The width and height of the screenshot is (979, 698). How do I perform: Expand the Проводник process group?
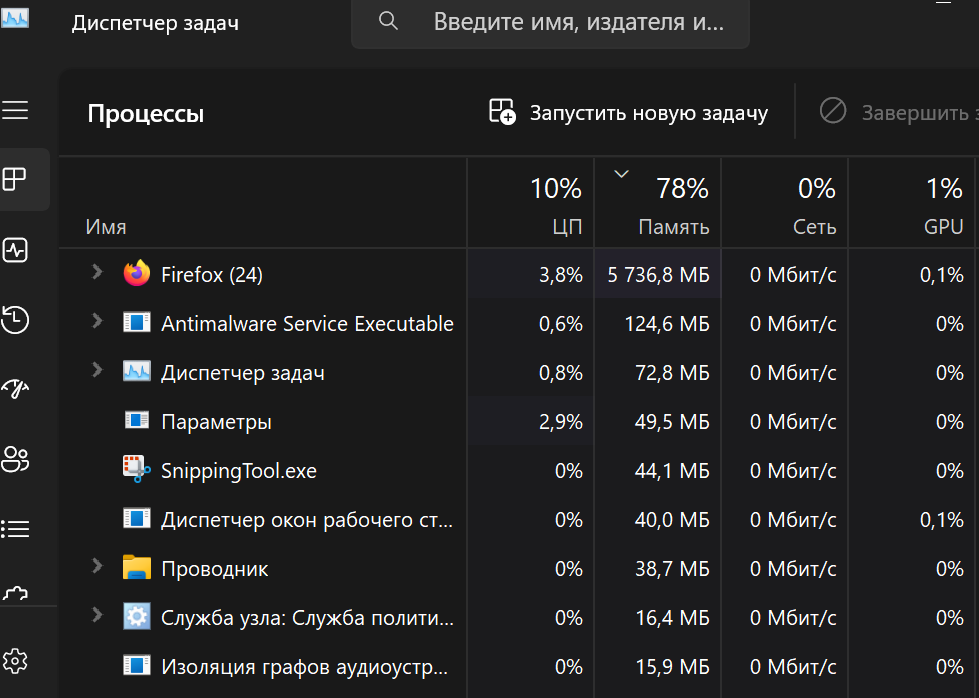pos(97,566)
